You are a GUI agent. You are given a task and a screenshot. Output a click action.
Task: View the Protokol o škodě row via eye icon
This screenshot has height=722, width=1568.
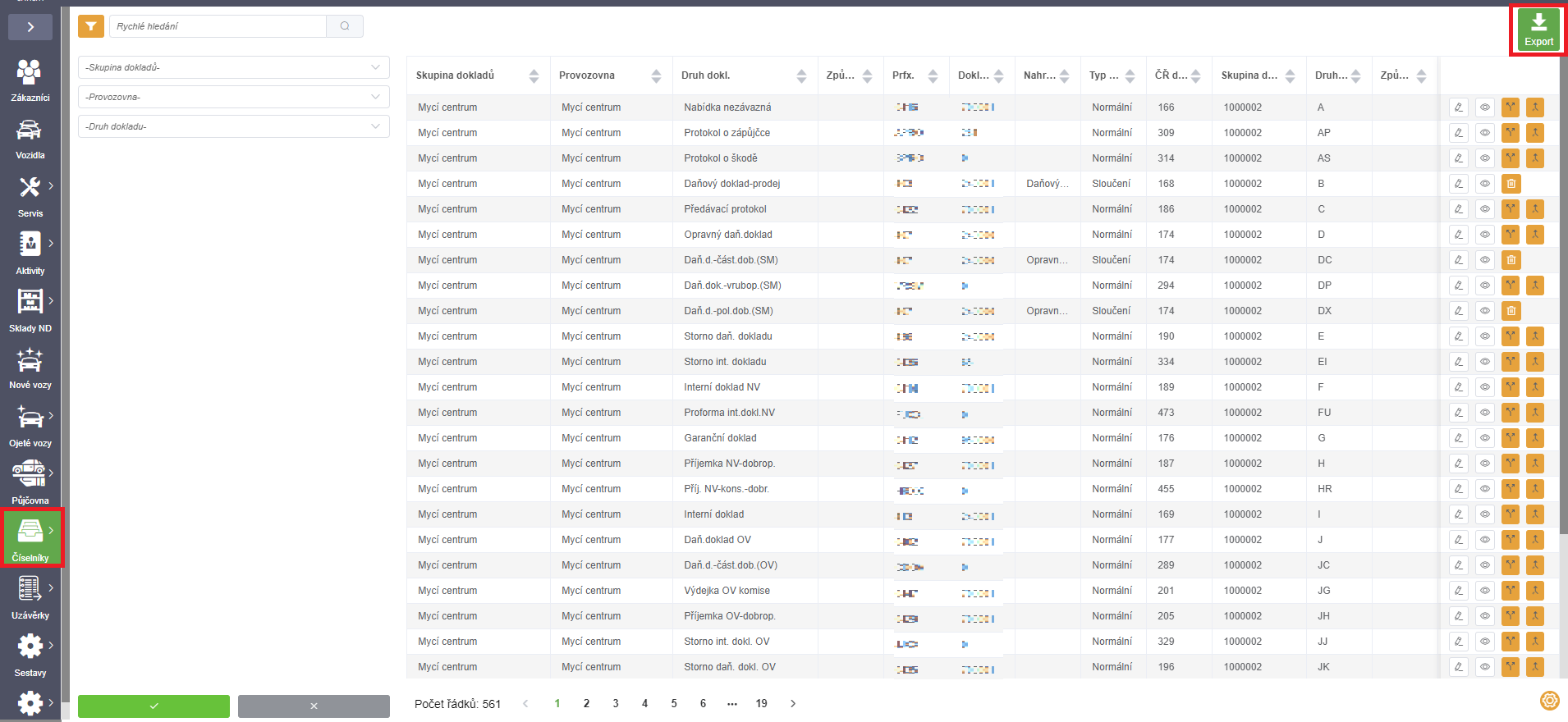[x=1484, y=158]
